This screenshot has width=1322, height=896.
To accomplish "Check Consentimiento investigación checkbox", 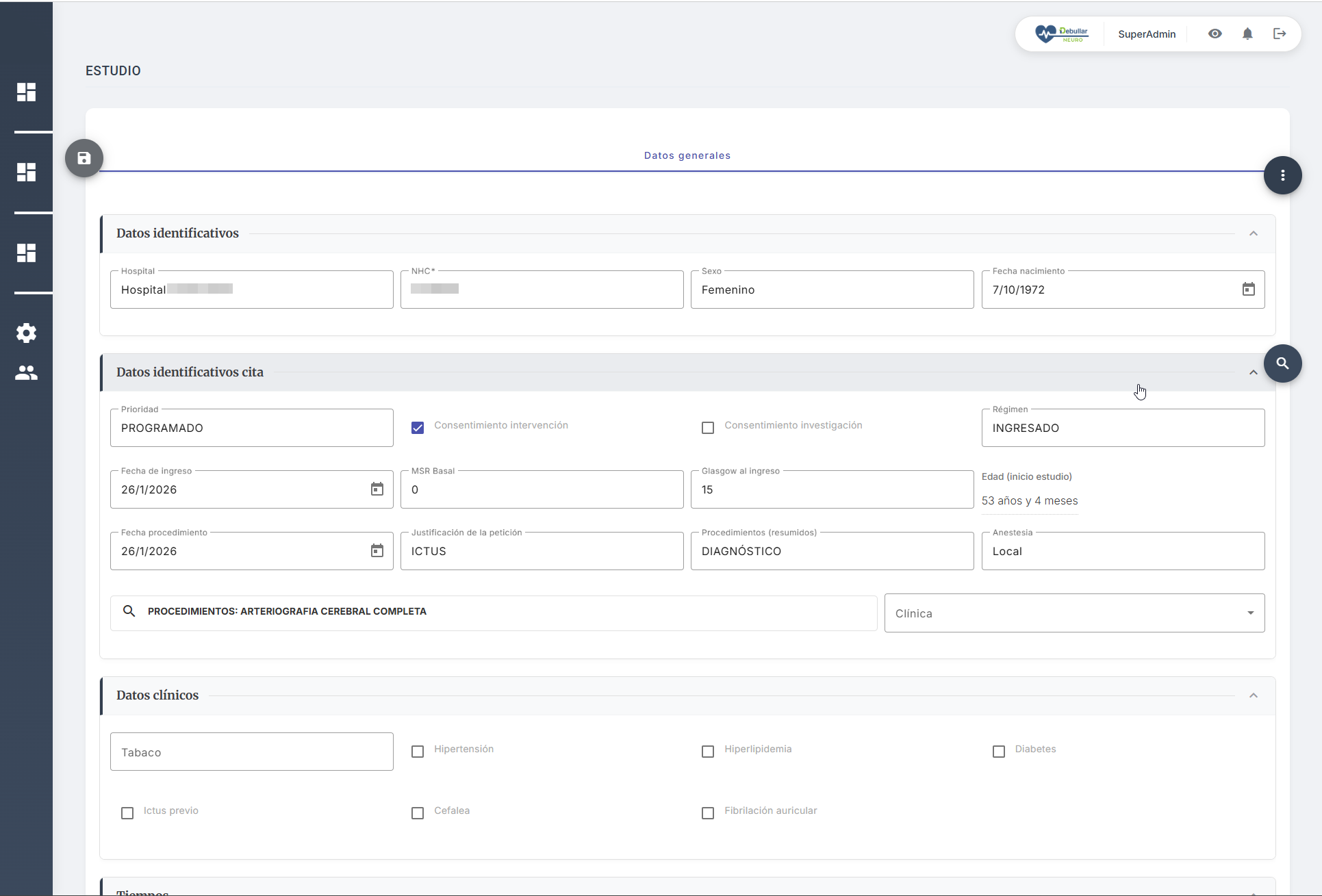I will [x=708, y=428].
